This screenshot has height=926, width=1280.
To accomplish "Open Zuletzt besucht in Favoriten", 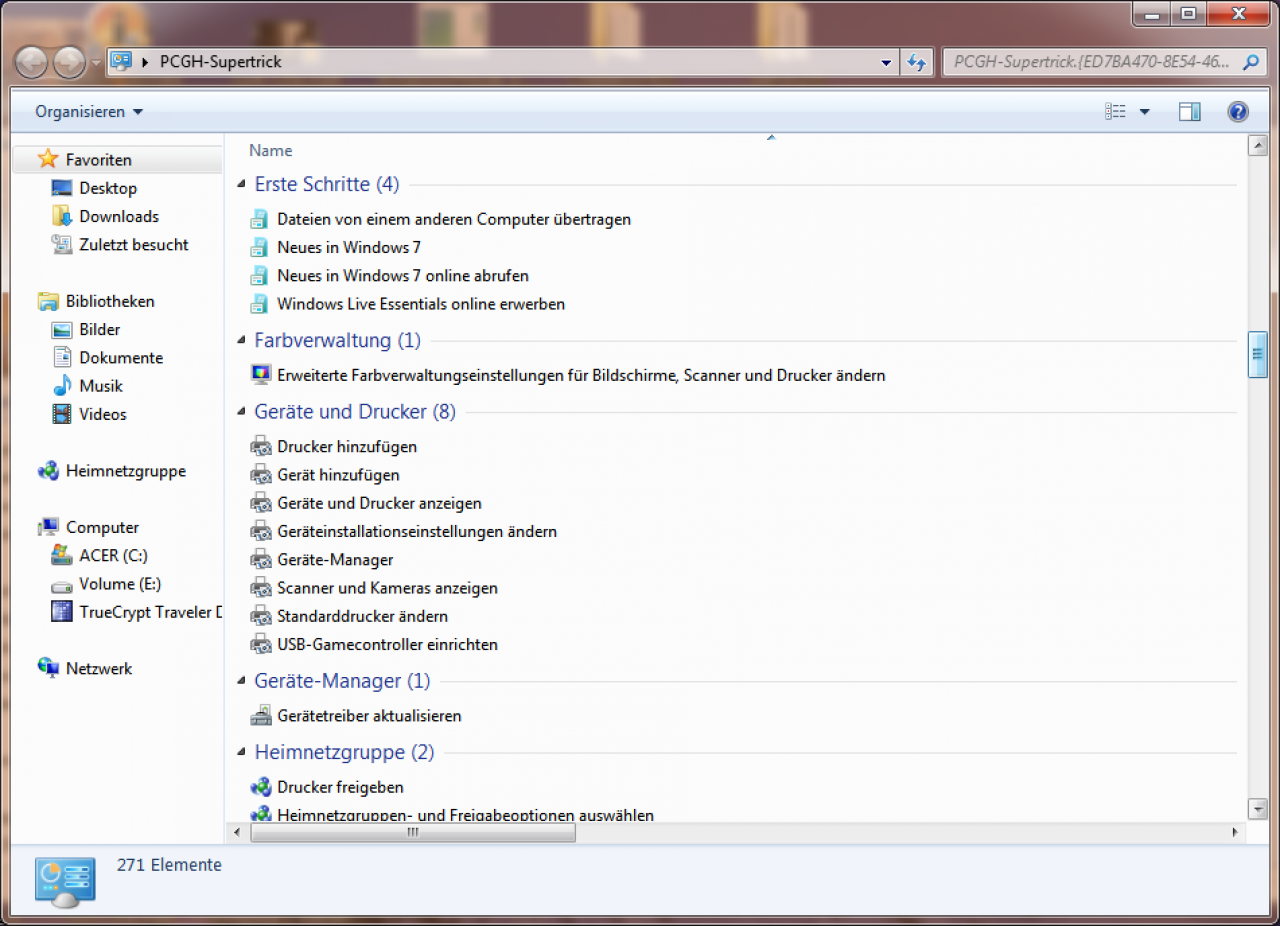I will click(134, 245).
